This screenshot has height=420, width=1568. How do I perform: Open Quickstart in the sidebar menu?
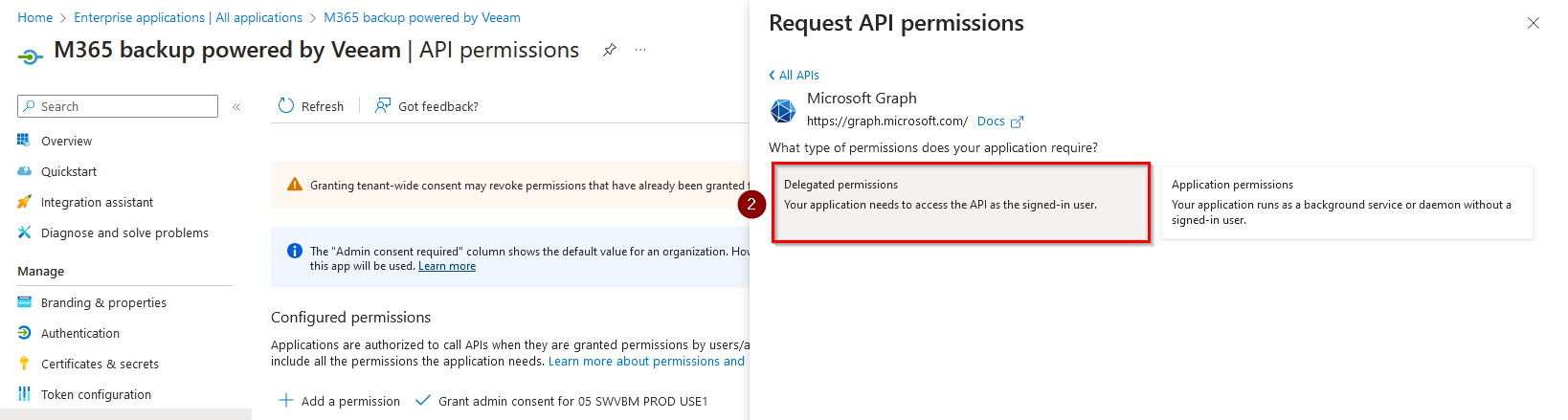point(69,171)
